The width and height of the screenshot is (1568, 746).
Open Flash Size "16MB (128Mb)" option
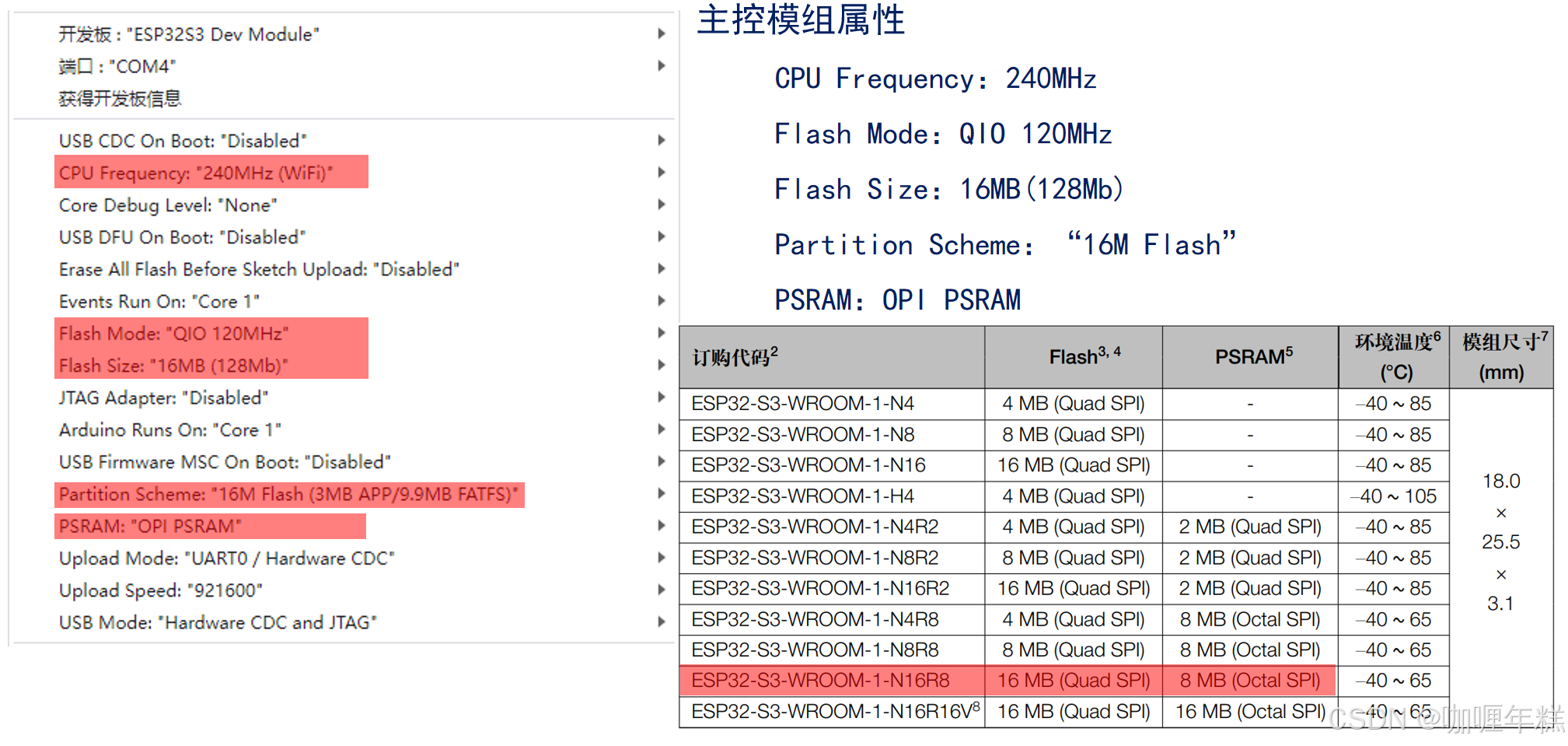point(342,365)
